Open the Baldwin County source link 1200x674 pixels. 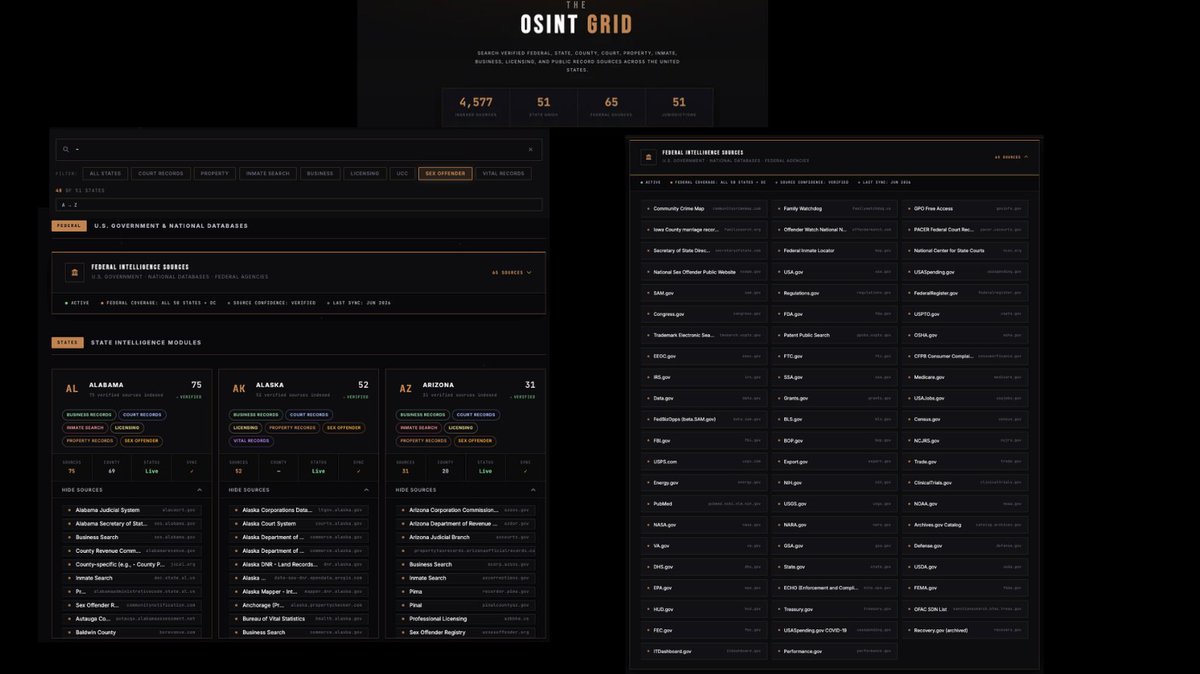click(x=132, y=632)
